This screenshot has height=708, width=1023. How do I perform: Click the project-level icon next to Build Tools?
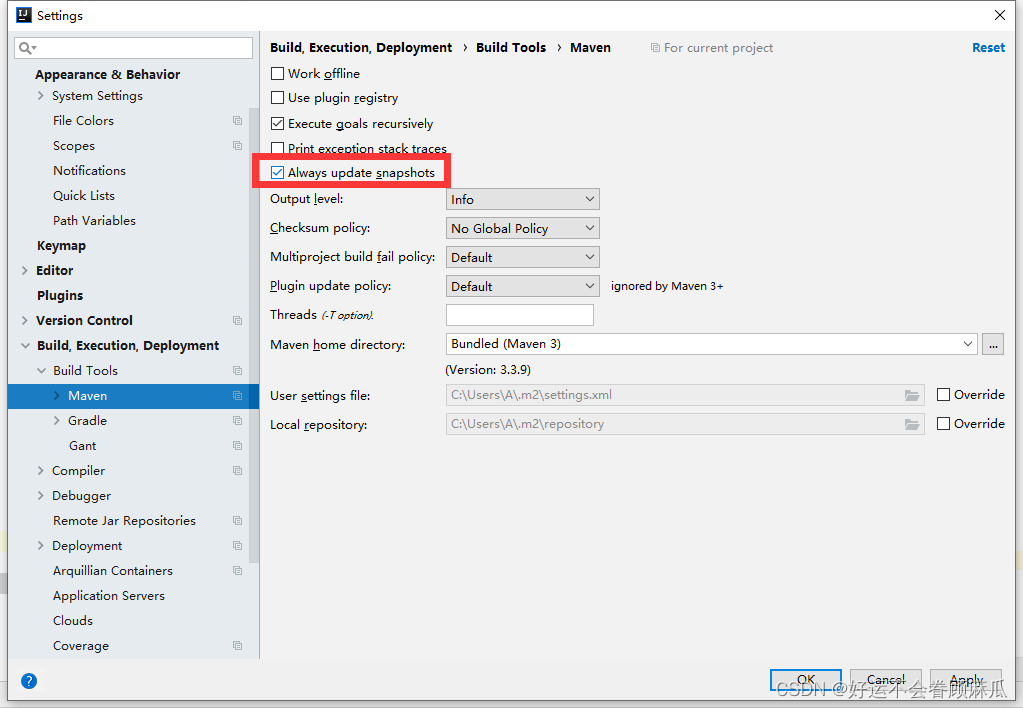[x=237, y=371]
